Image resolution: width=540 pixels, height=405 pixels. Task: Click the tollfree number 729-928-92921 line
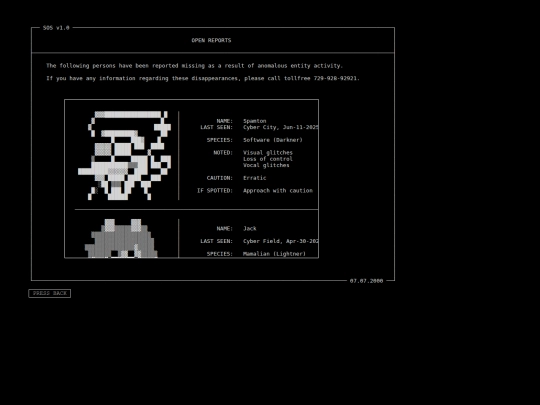pos(203,79)
